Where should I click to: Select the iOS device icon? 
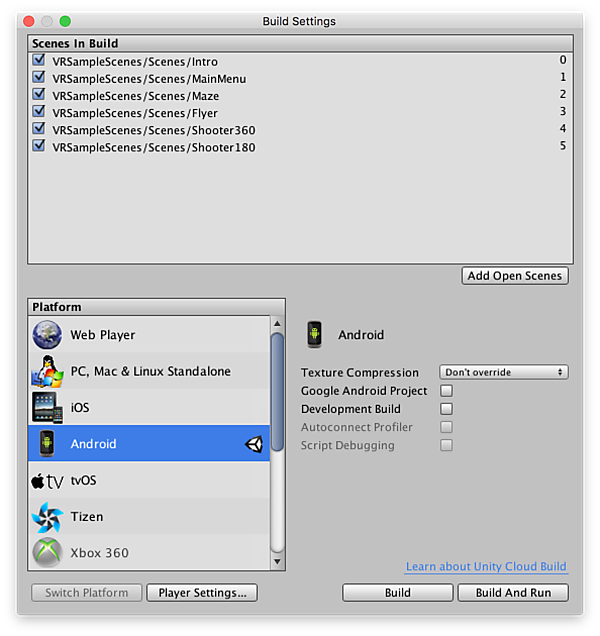pos(47,407)
